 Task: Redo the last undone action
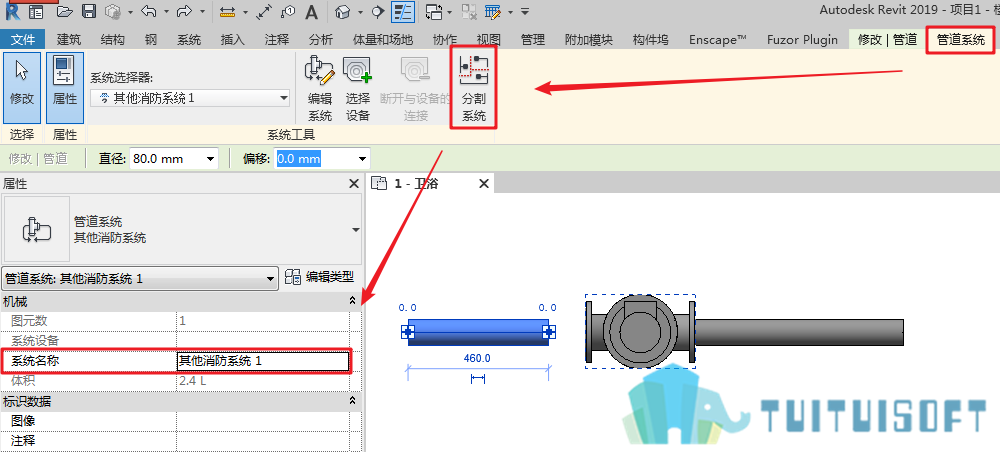coord(184,11)
